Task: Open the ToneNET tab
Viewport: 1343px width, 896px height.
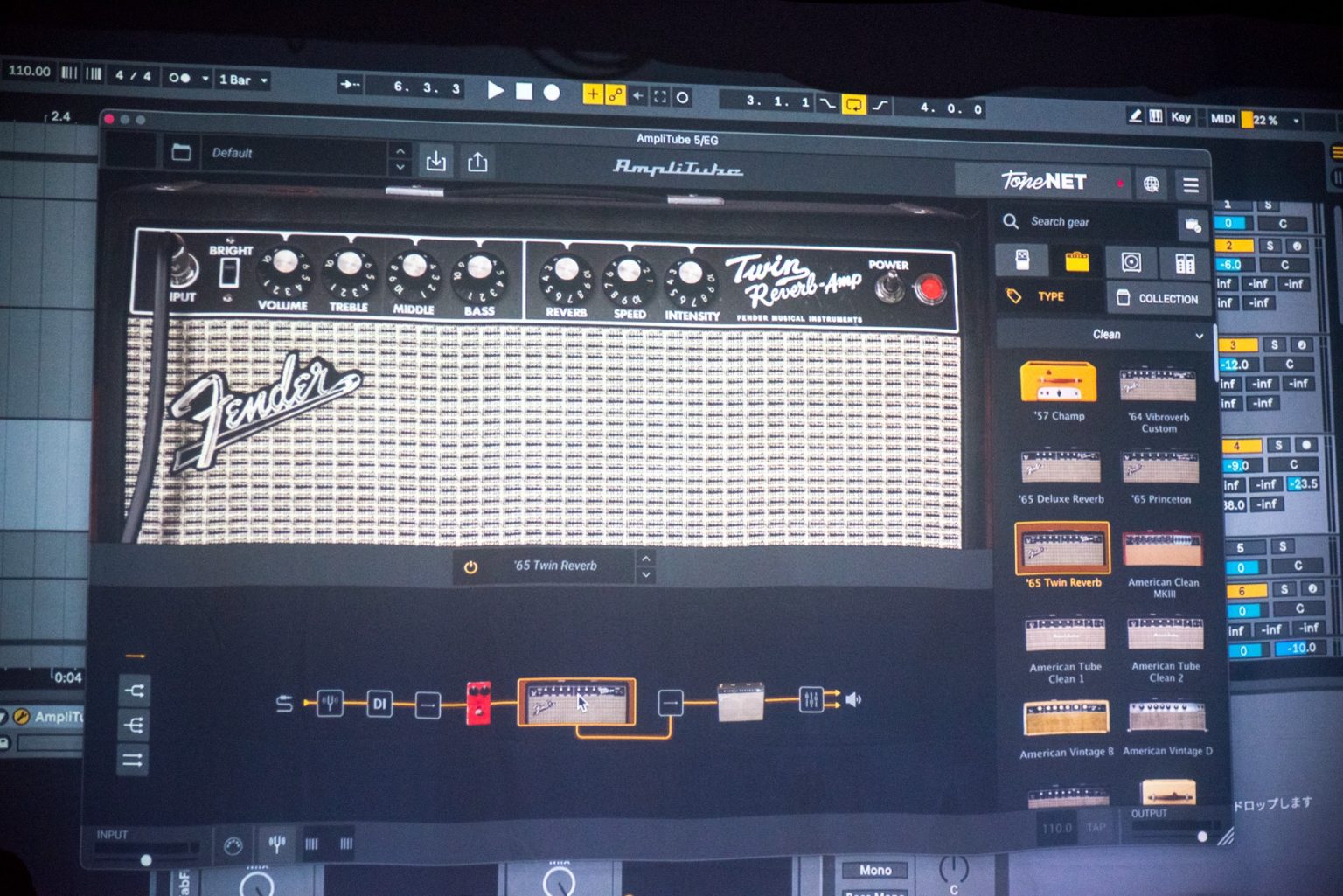Action: pos(1044,182)
